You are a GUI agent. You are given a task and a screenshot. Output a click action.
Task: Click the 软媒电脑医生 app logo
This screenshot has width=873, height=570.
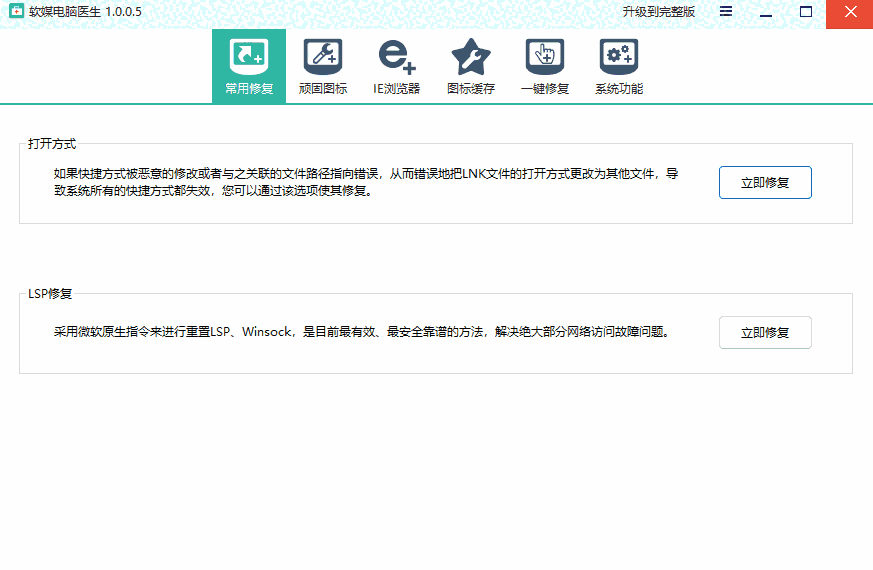coord(16,12)
